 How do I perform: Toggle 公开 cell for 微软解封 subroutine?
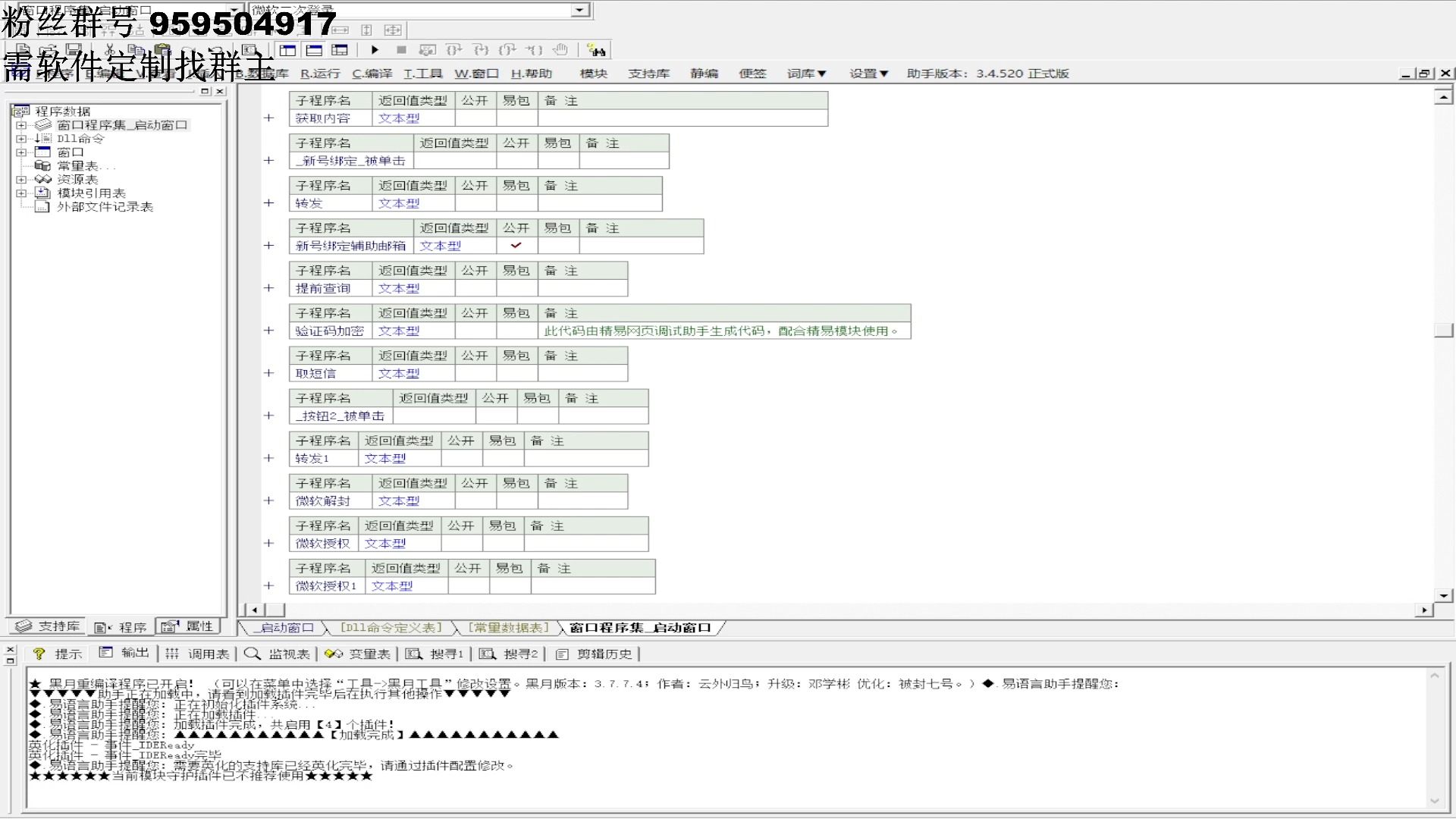pos(475,500)
